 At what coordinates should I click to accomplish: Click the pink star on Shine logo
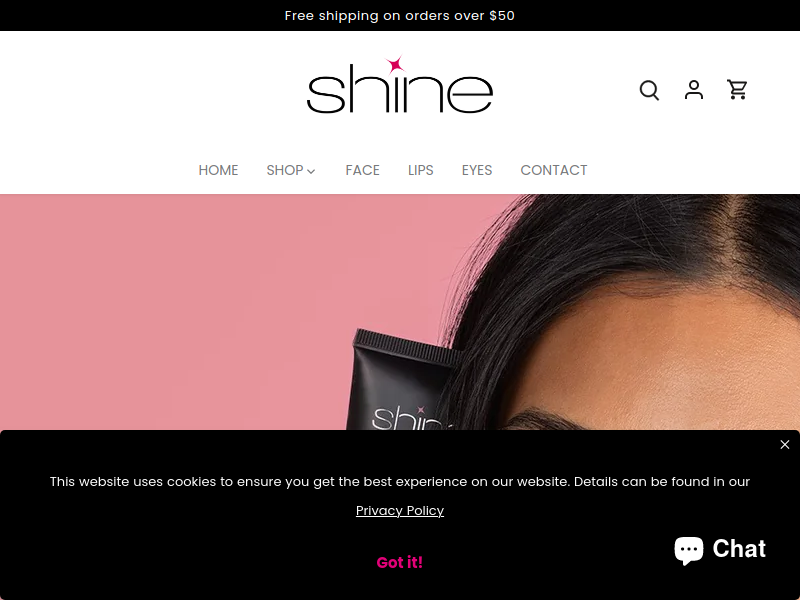pyautogui.click(x=394, y=64)
